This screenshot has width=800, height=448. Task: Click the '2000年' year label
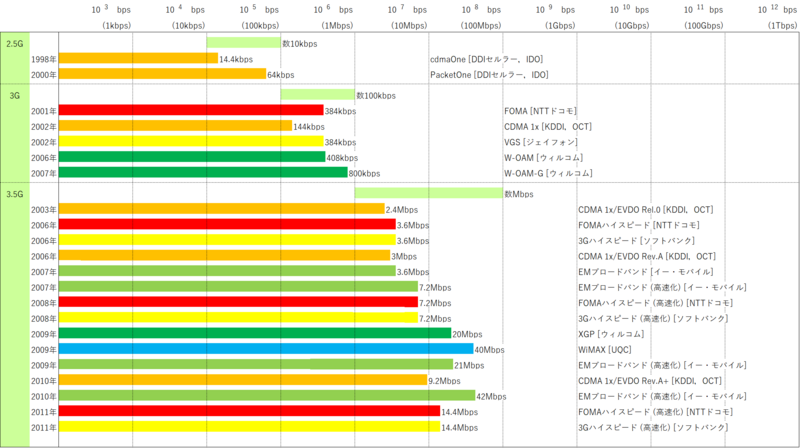[44, 75]
